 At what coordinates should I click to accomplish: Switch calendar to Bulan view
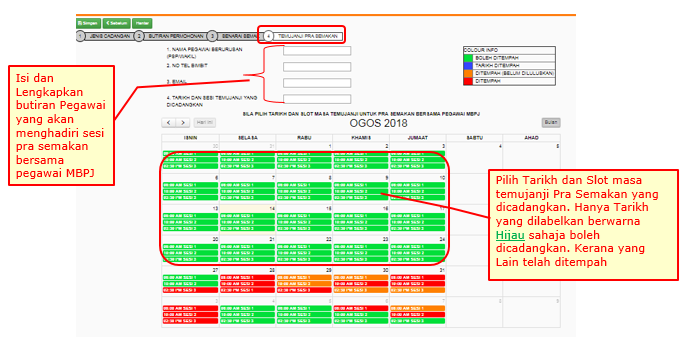click(x=551, y=123)
